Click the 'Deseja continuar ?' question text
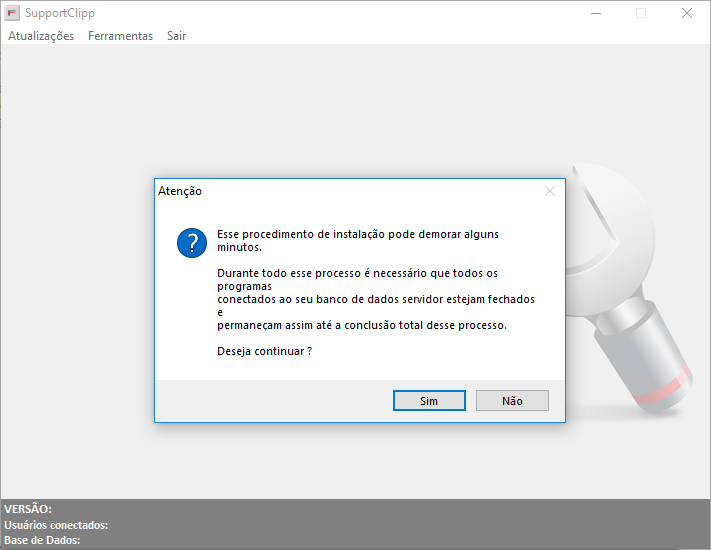This screenshot has height=550, width=711. (x=264, y=351)
